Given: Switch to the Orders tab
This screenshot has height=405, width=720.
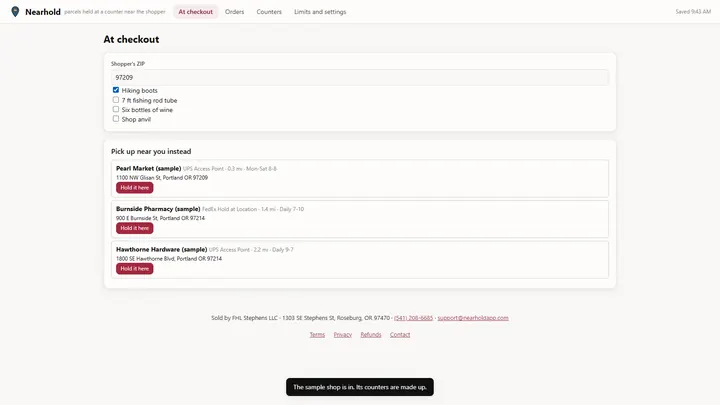Looking at the screenshot, I should (234, 12).
